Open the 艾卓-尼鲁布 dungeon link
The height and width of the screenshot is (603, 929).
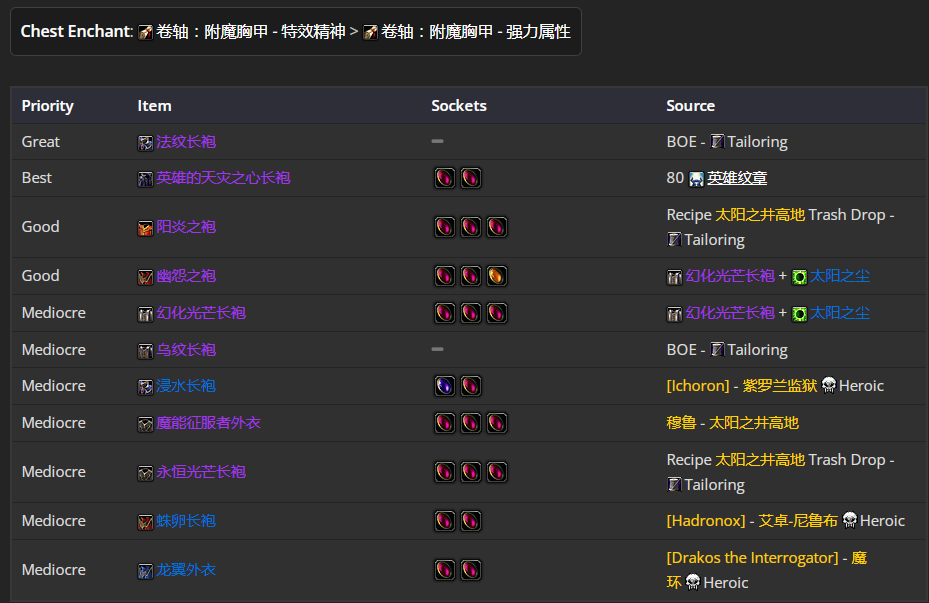(798, 521)
